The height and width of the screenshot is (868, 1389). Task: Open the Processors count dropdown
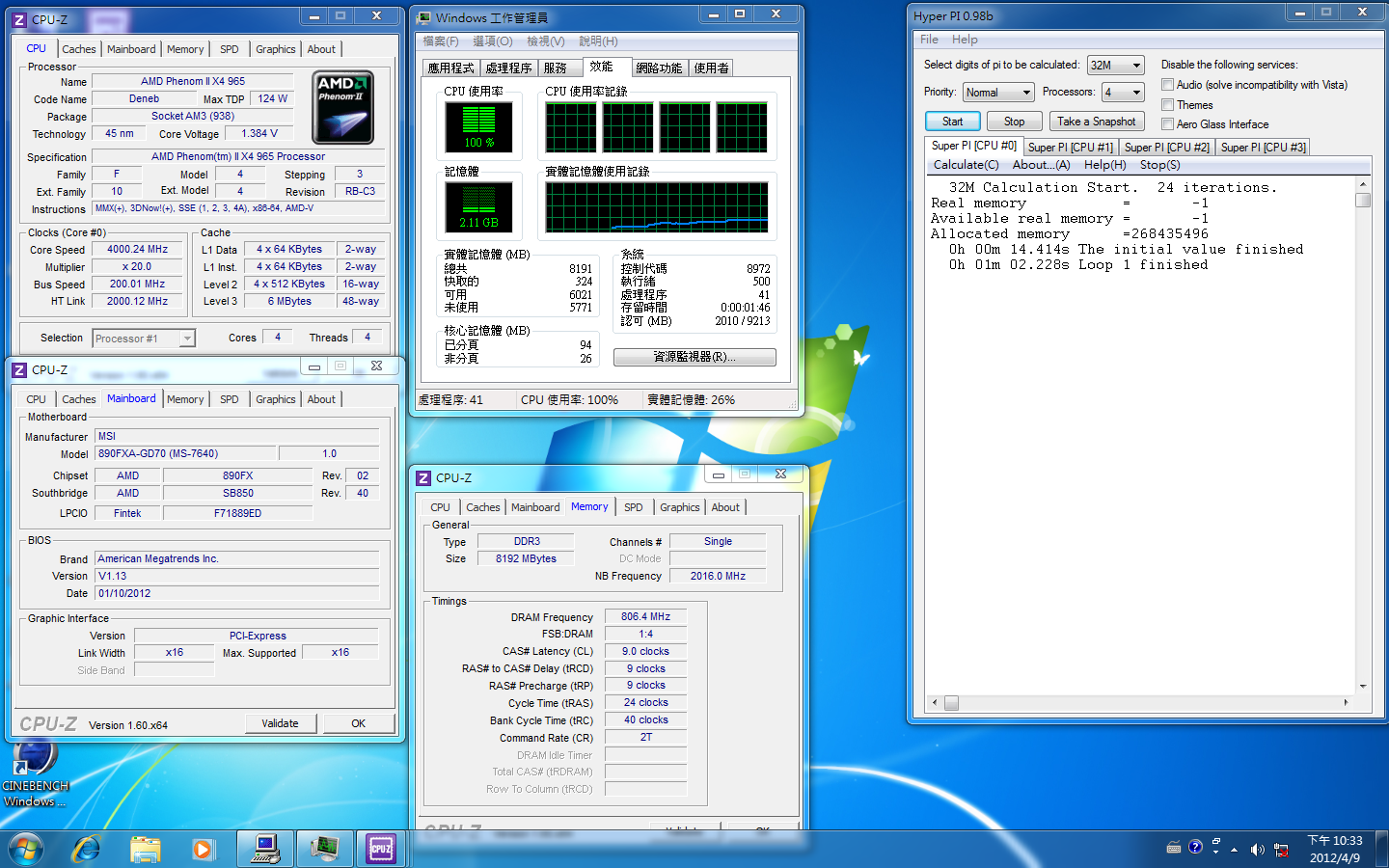(1124, 93)
